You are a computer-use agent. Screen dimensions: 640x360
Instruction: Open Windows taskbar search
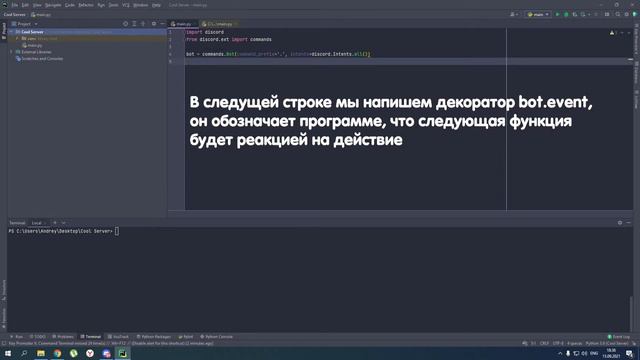click(x=24, y=353)
